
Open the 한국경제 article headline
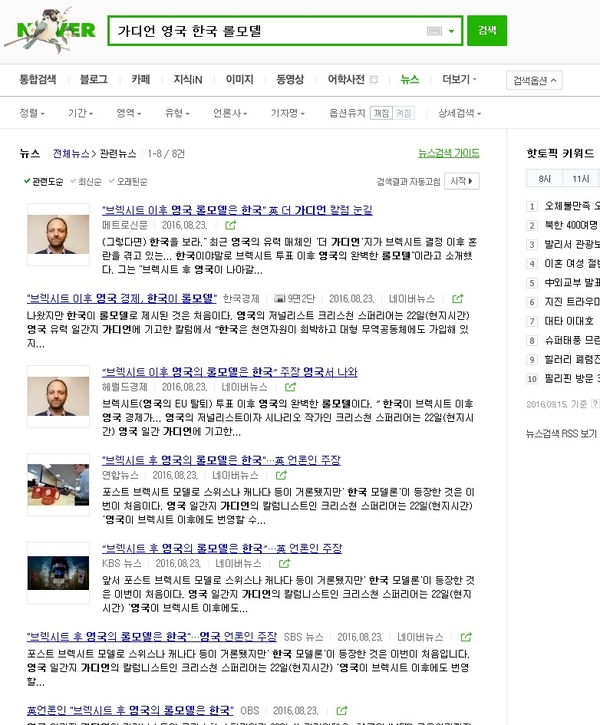pyautogui.click(x=122, y=299)
